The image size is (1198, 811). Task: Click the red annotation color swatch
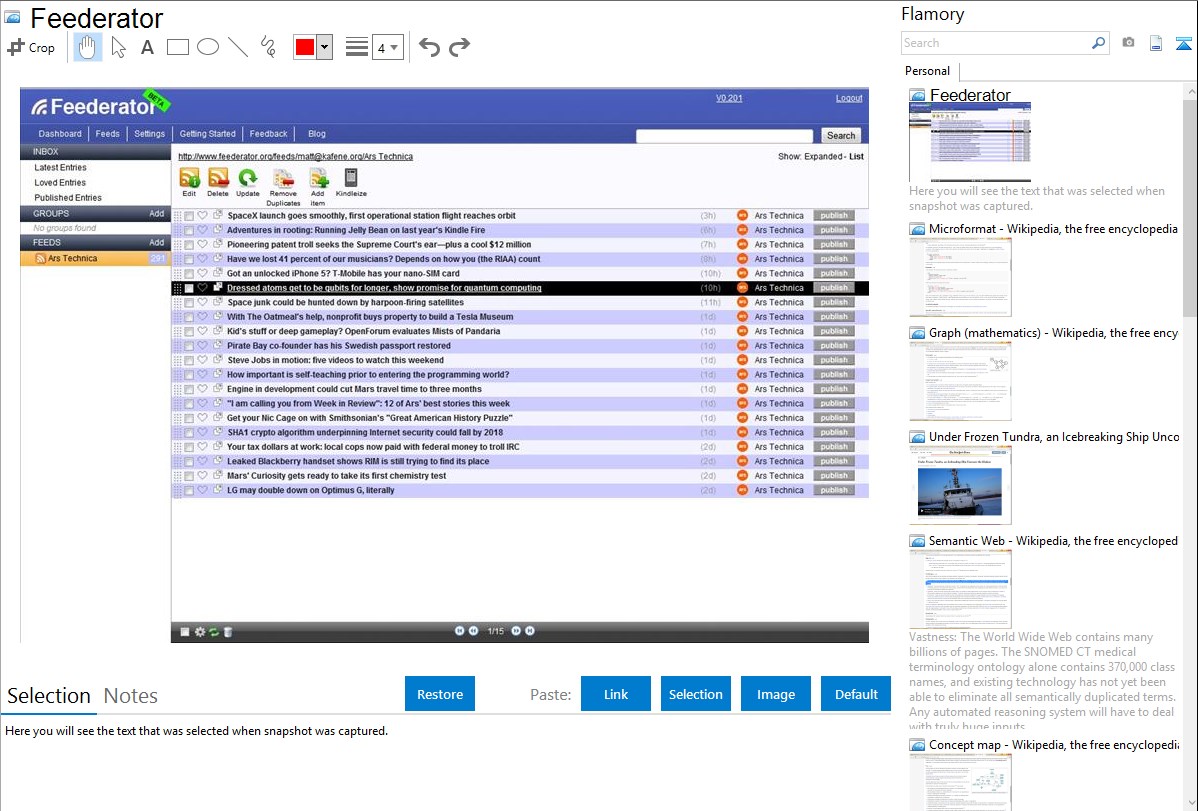(305, 47)
